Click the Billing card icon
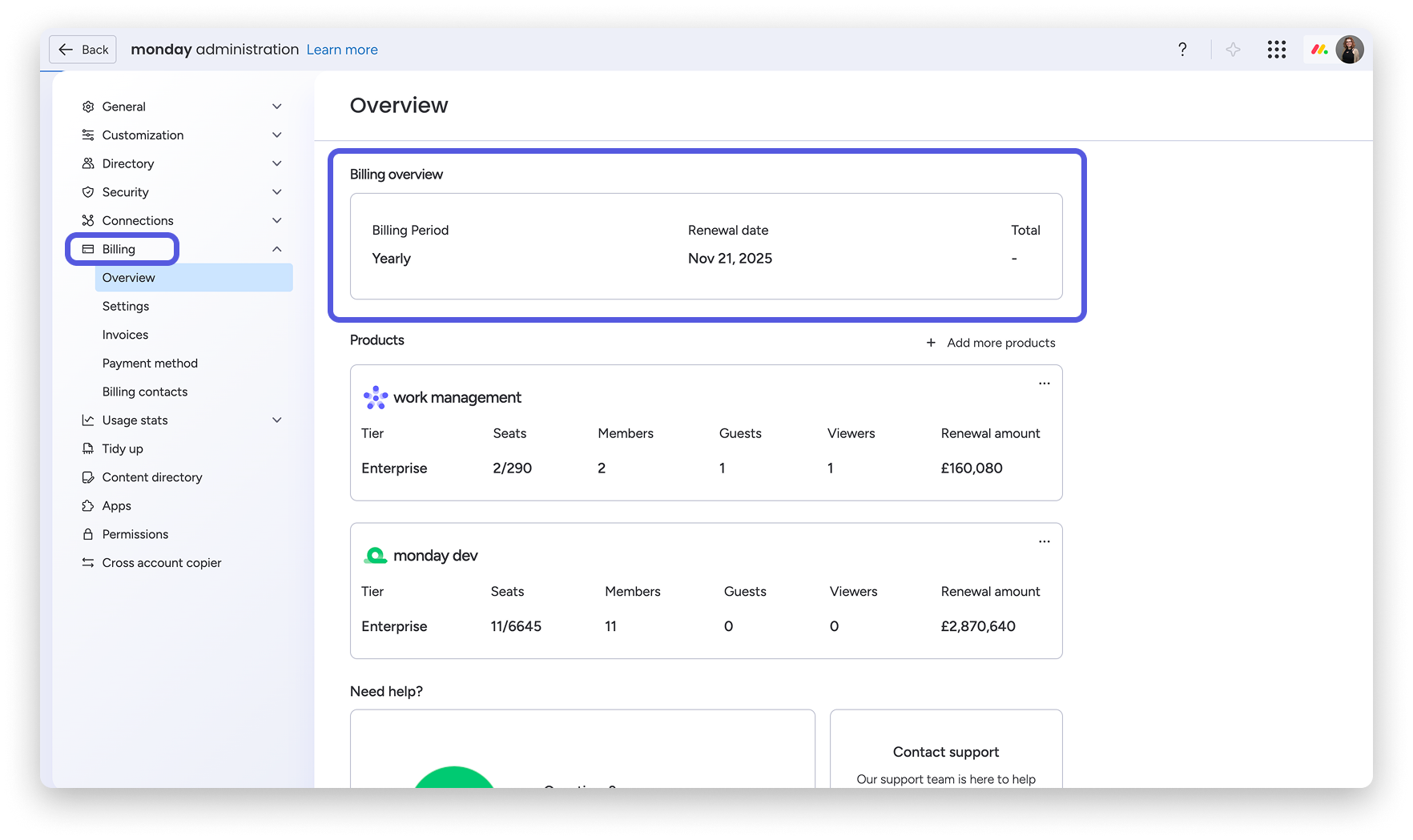 pos(88,249)
